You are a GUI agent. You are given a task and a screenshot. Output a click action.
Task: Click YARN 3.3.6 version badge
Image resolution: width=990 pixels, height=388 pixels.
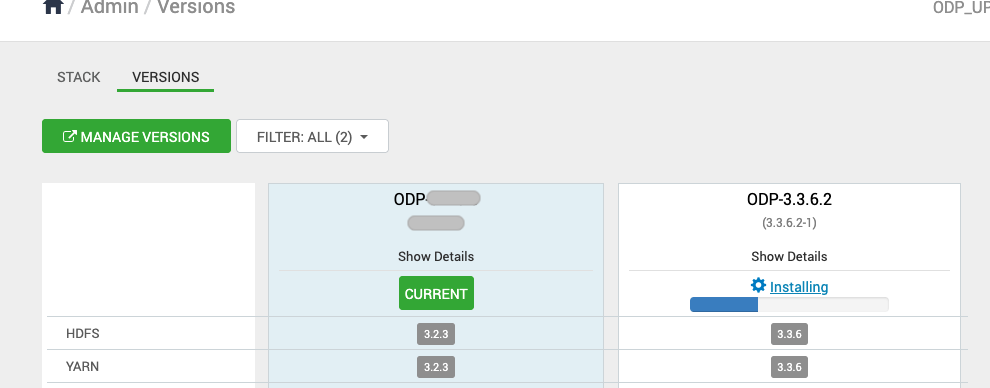[789, 367]
